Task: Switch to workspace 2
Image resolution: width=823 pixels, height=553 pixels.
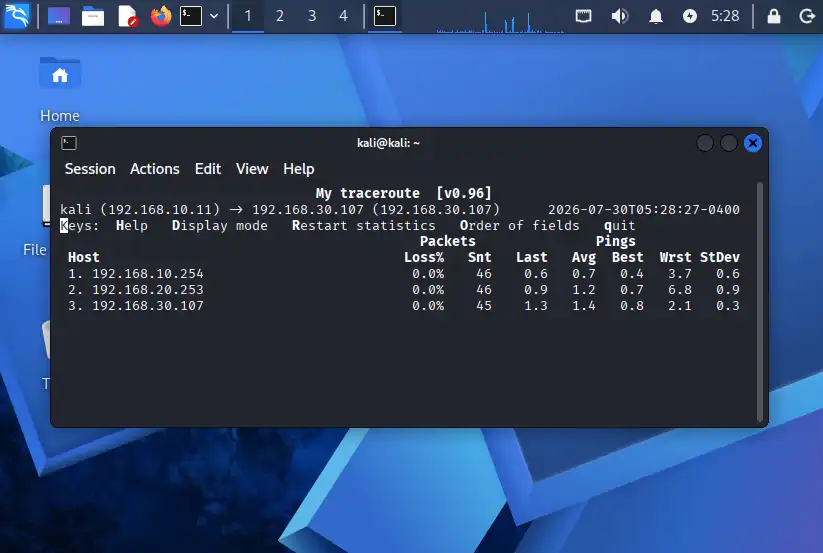Action: coord(280,16)
